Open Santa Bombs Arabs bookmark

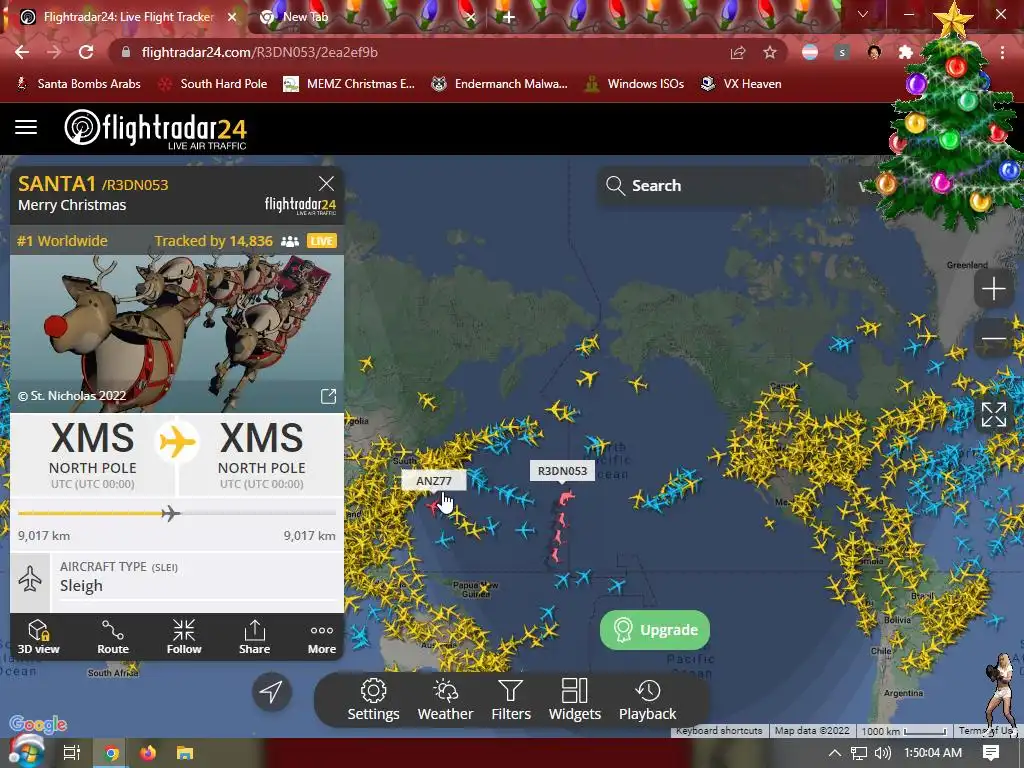tap(78, 84)
